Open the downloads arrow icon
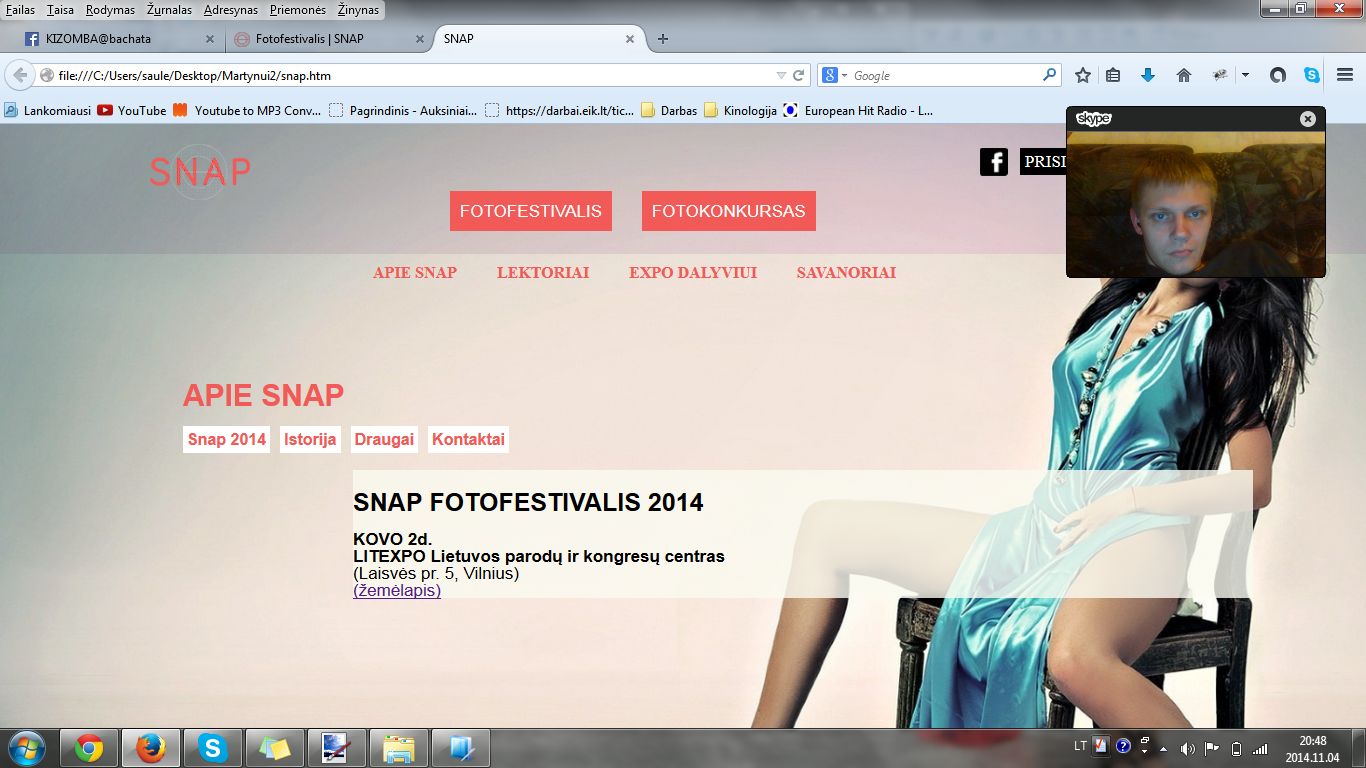This screenshot has width=1366, height=768. [x=1148, y=75]
